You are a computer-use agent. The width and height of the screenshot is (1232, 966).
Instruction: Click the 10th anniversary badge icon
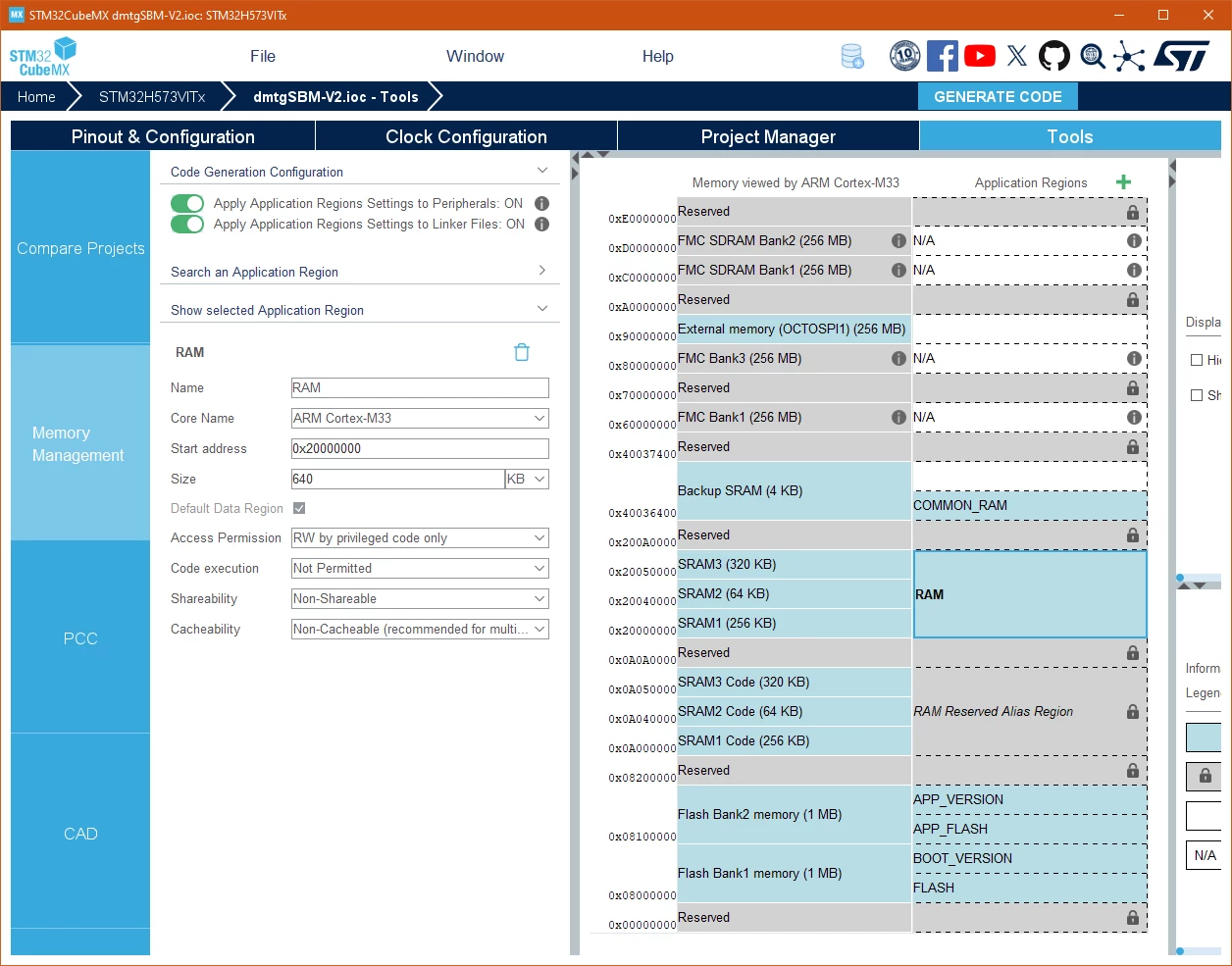click(x=904, y=56)
